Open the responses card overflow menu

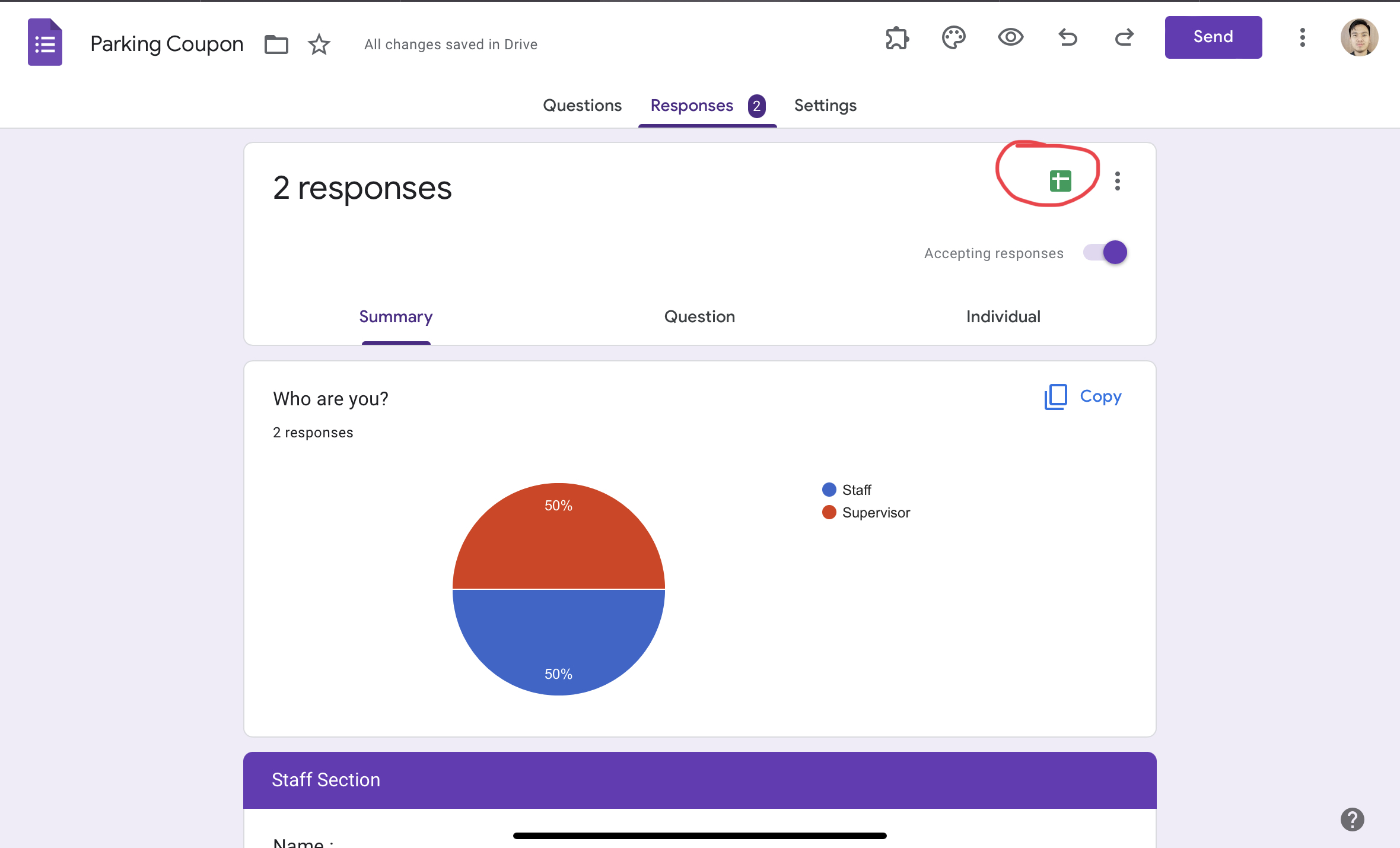1118,182
